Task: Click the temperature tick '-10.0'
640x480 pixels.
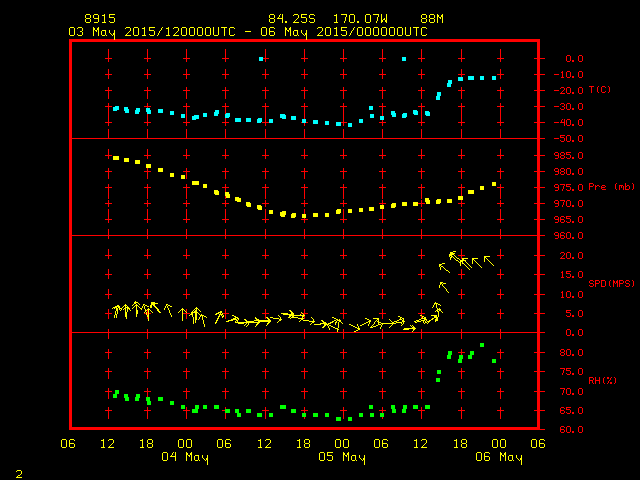Action: tap(569, 75)
